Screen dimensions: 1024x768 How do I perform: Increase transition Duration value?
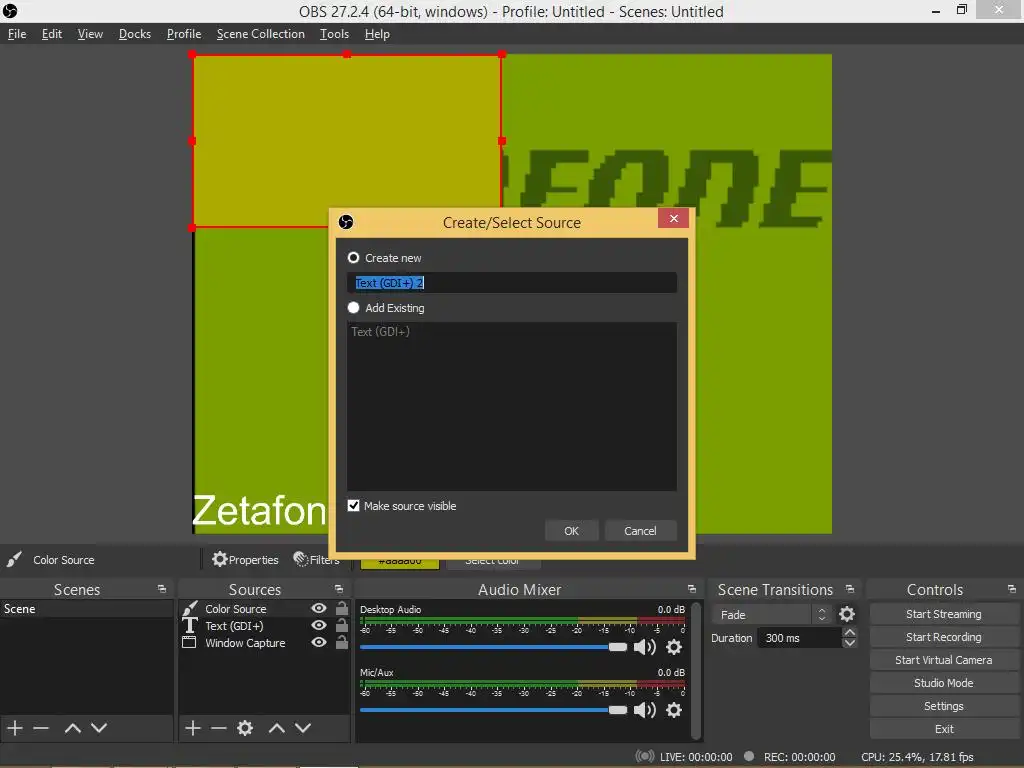pyautogui.click(x=850, y=632)
